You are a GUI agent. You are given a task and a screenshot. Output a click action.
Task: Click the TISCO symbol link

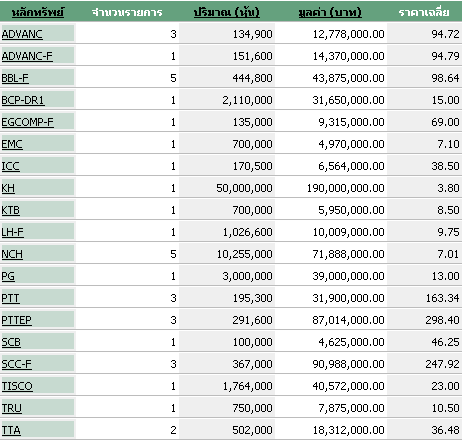click(17, 386)
